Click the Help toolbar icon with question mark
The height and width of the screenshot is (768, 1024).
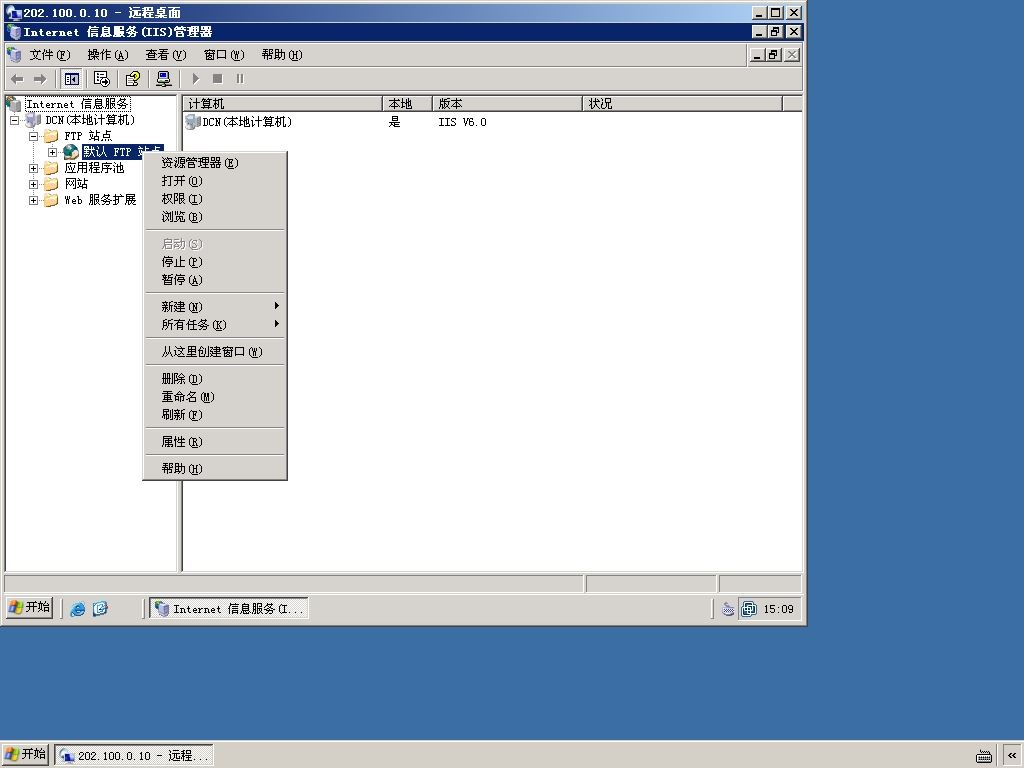tap(133, 79)
